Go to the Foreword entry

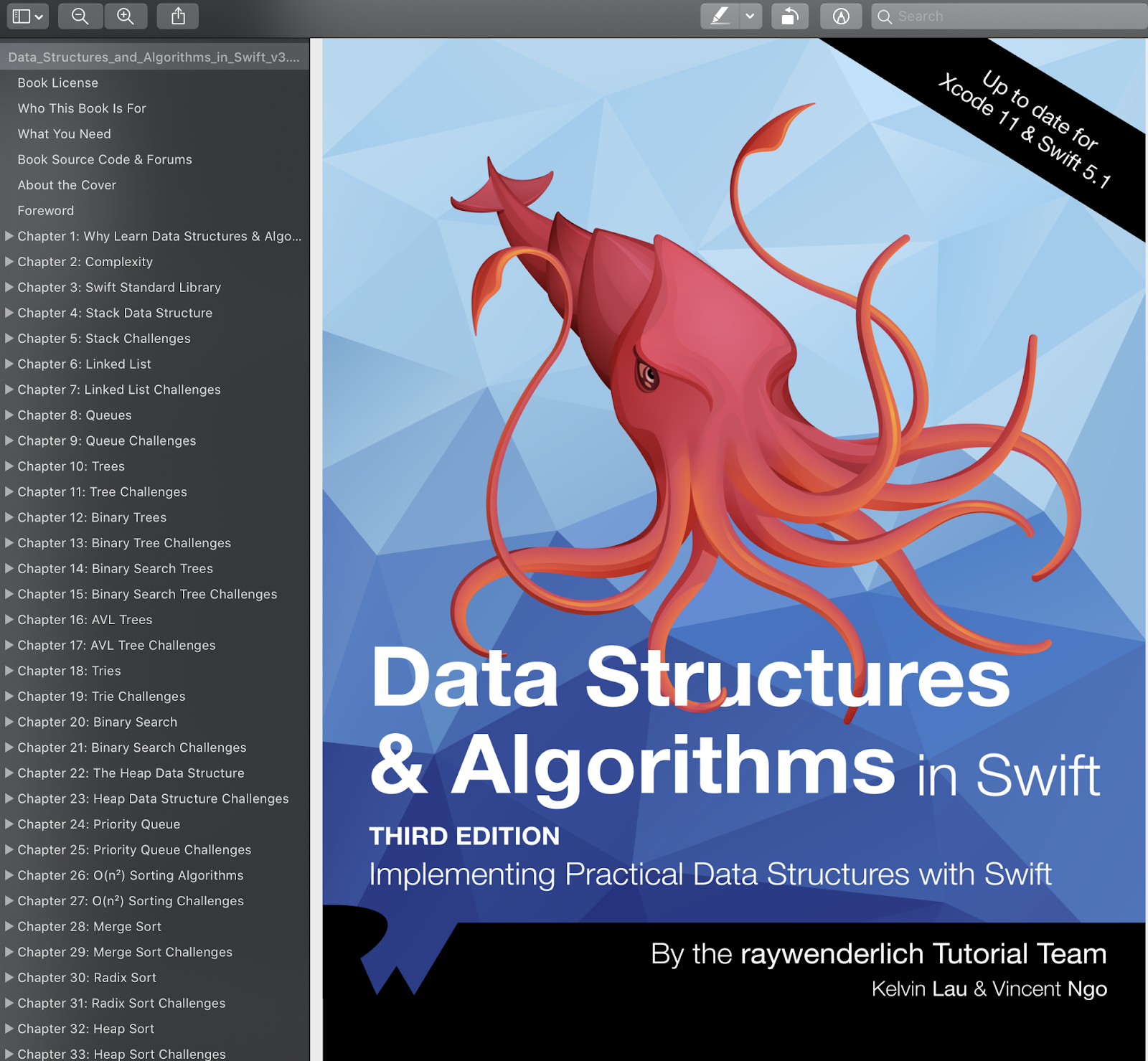(46, 211)
